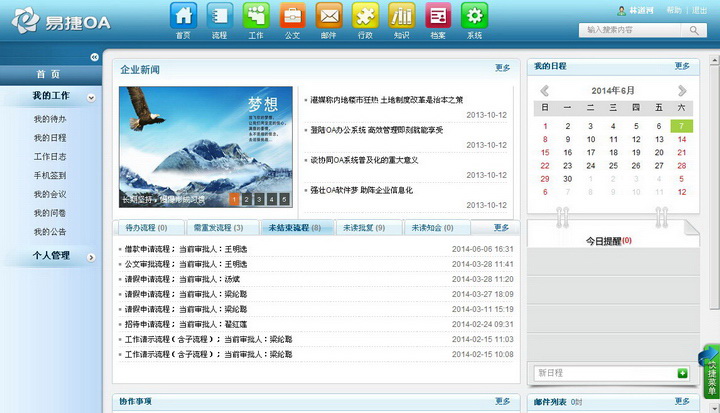Switch to 未读批复 (9) tab
Screen dimensions: 720x413
[369, 227]
